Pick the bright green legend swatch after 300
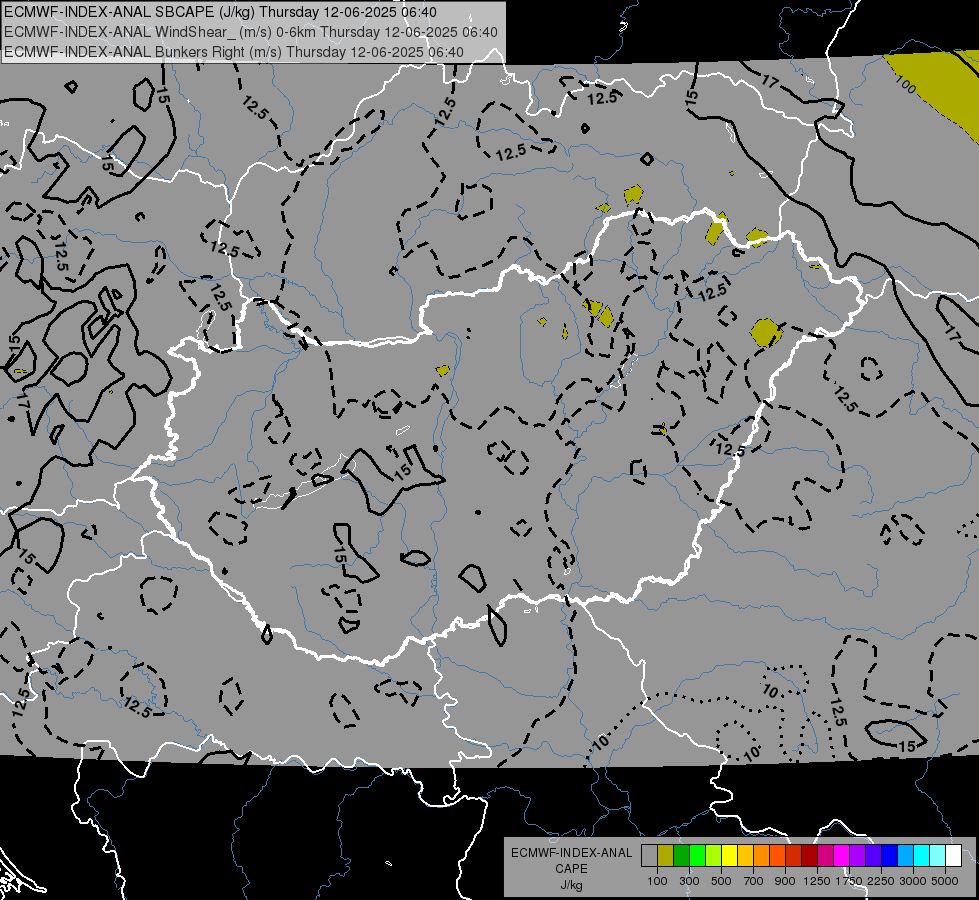The height and width of the screenshot is (900, 979). point(697,856)
